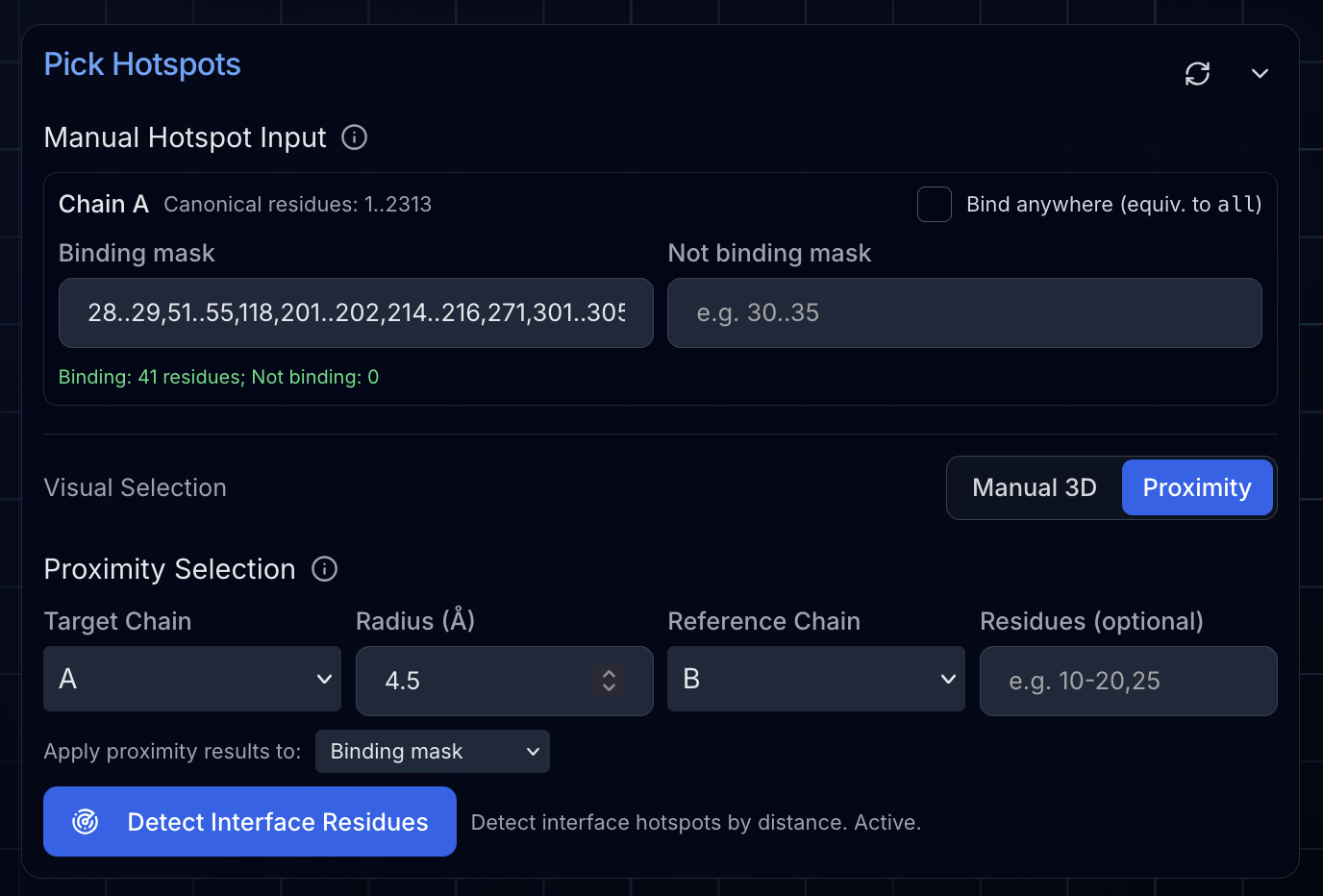Open the Apply proximity results to dropdown
This screenshot has height=896, width=1323.
432,751
